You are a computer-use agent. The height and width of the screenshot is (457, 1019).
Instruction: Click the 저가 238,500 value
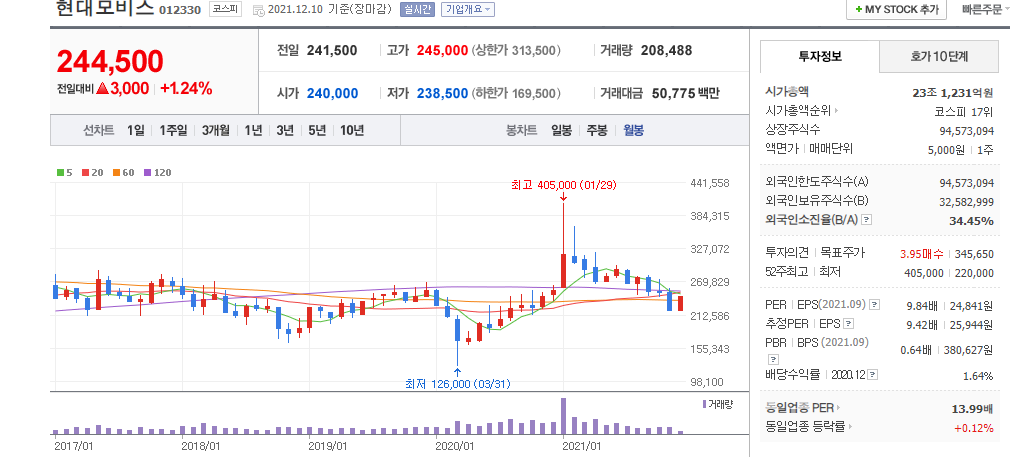click(443, 94)
